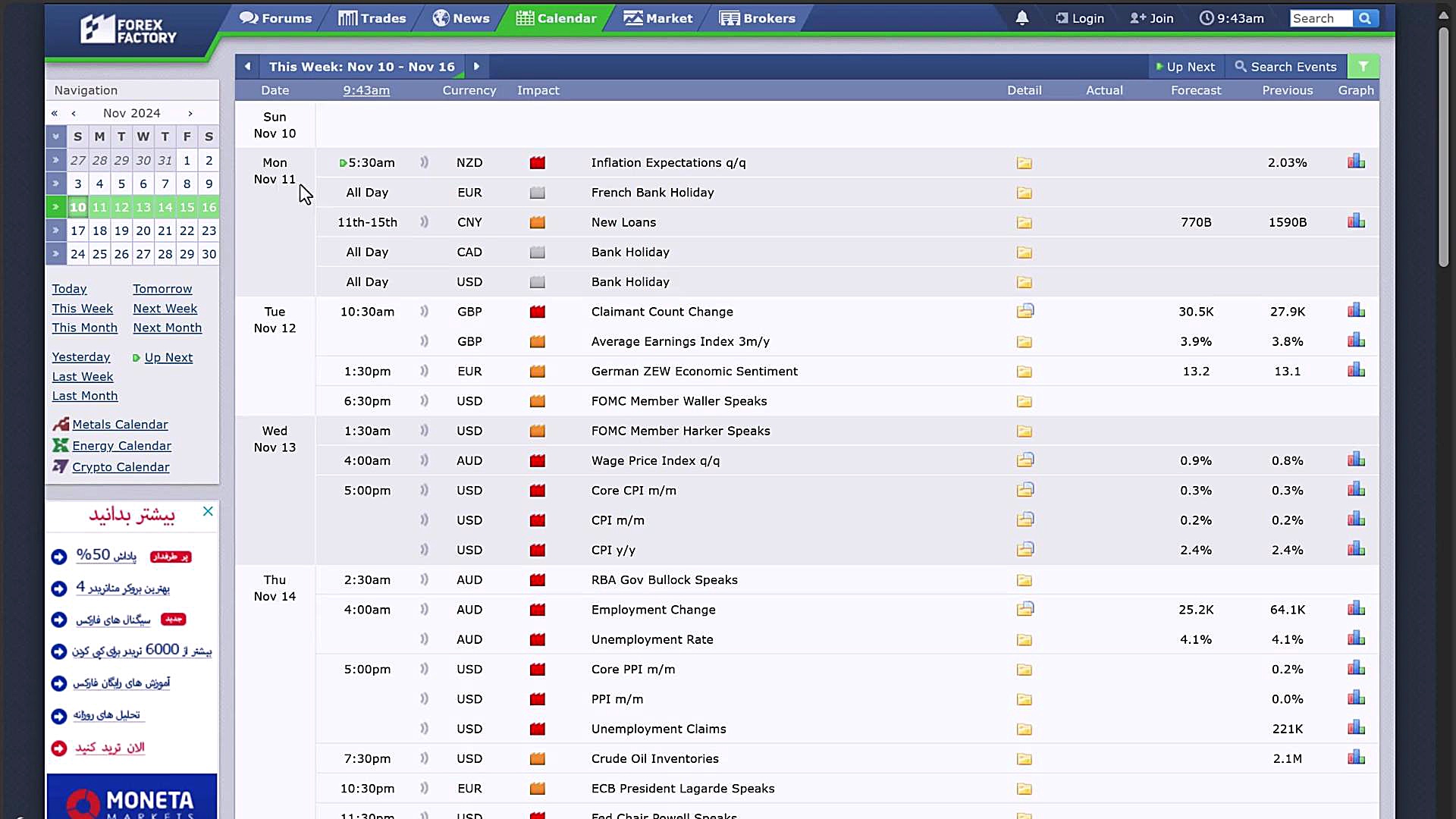
Task: Open the Metals Calendar link
Action: [x=120, y=425]
